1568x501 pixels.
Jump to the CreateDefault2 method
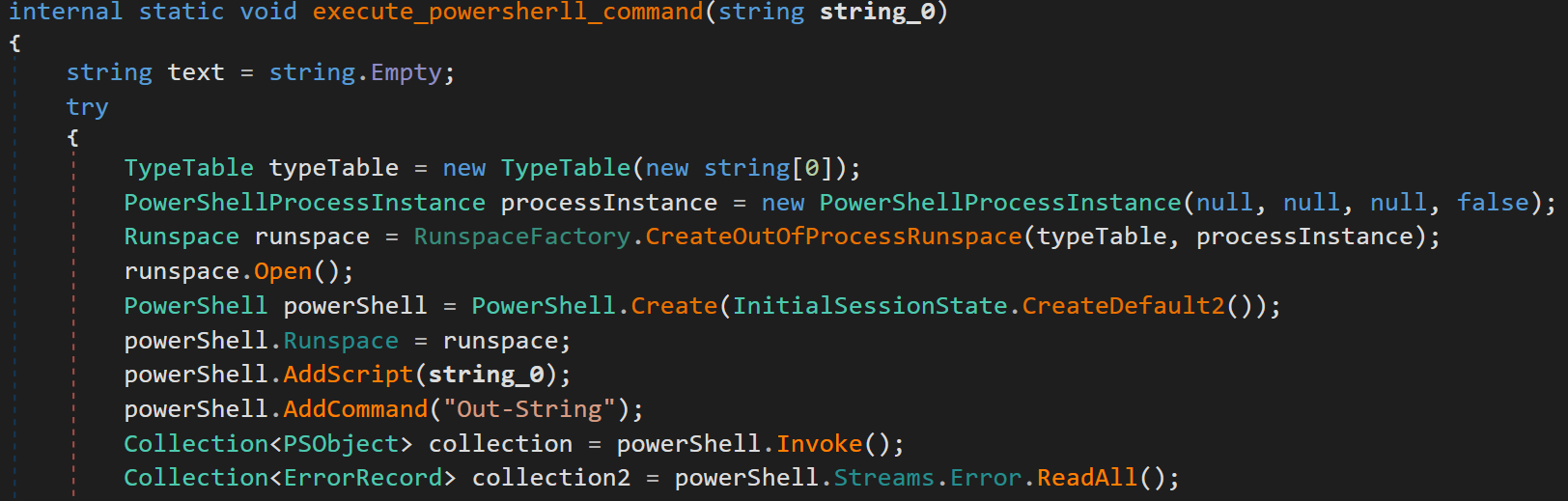pos(1123,306)
